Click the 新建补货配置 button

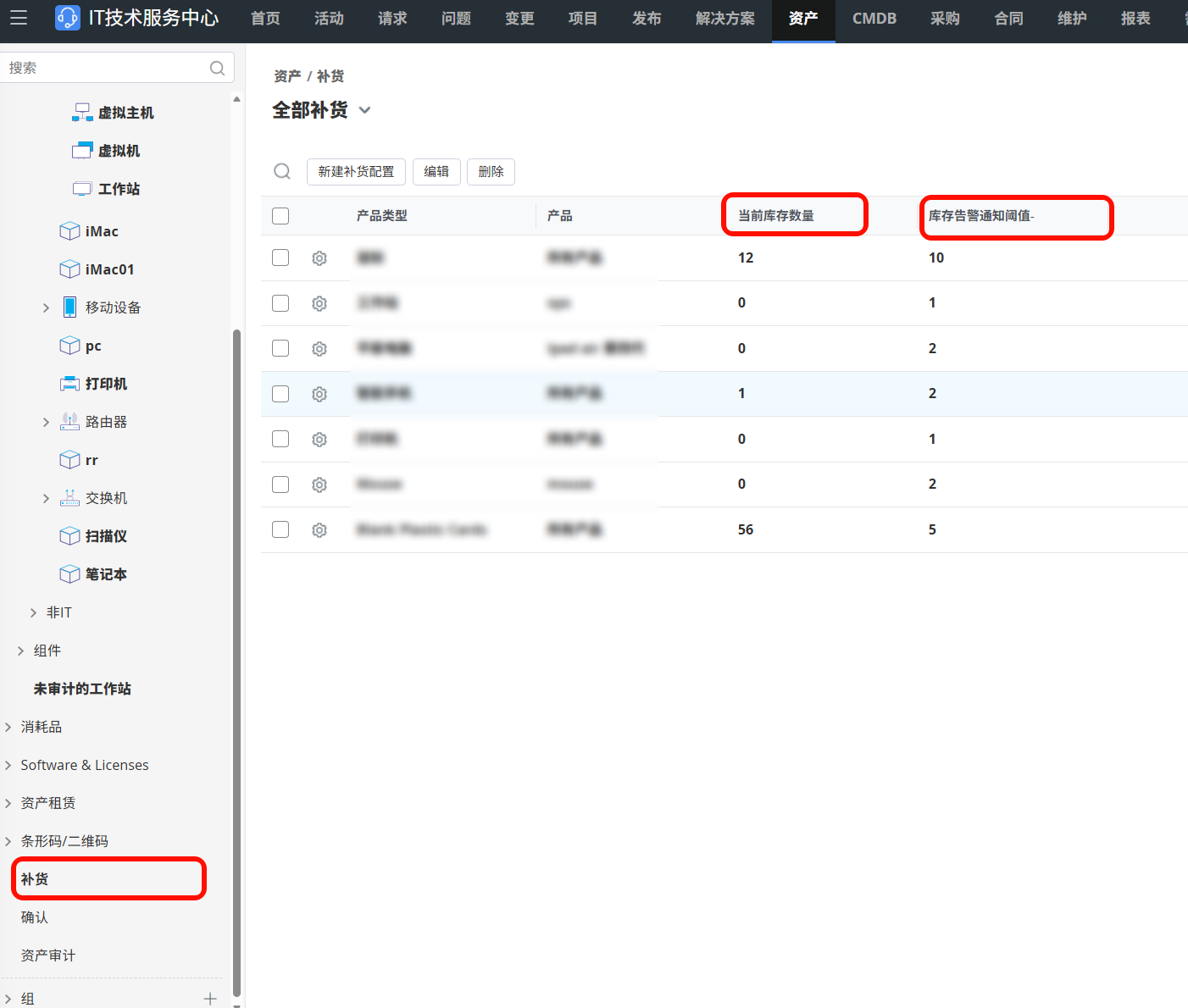click(356, 172)
